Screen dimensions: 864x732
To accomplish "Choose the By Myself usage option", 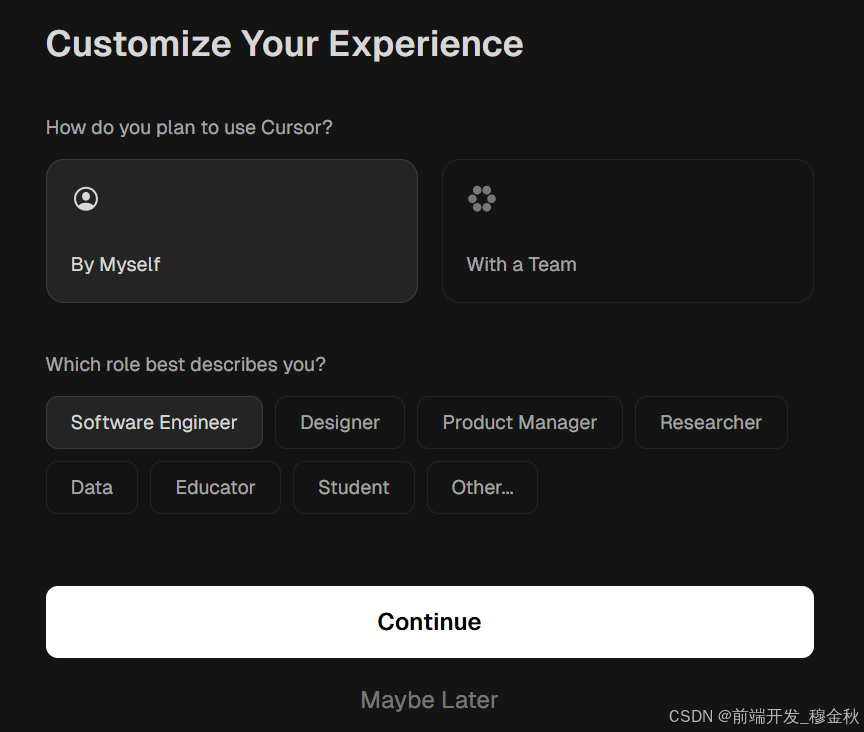I will click(232, 231).
